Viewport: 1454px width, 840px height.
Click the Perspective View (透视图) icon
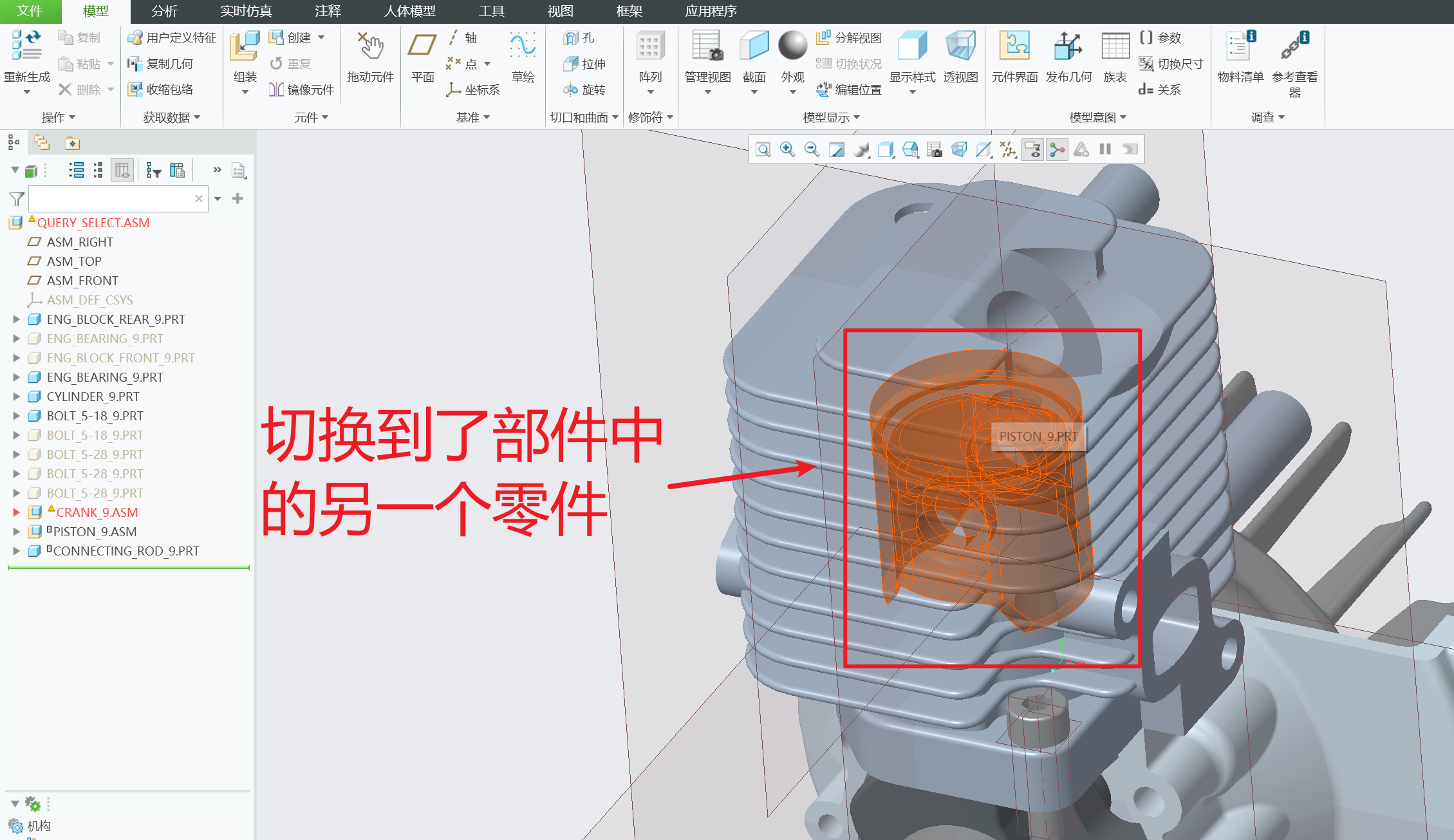pyautogui.click(x=960, y=46)
